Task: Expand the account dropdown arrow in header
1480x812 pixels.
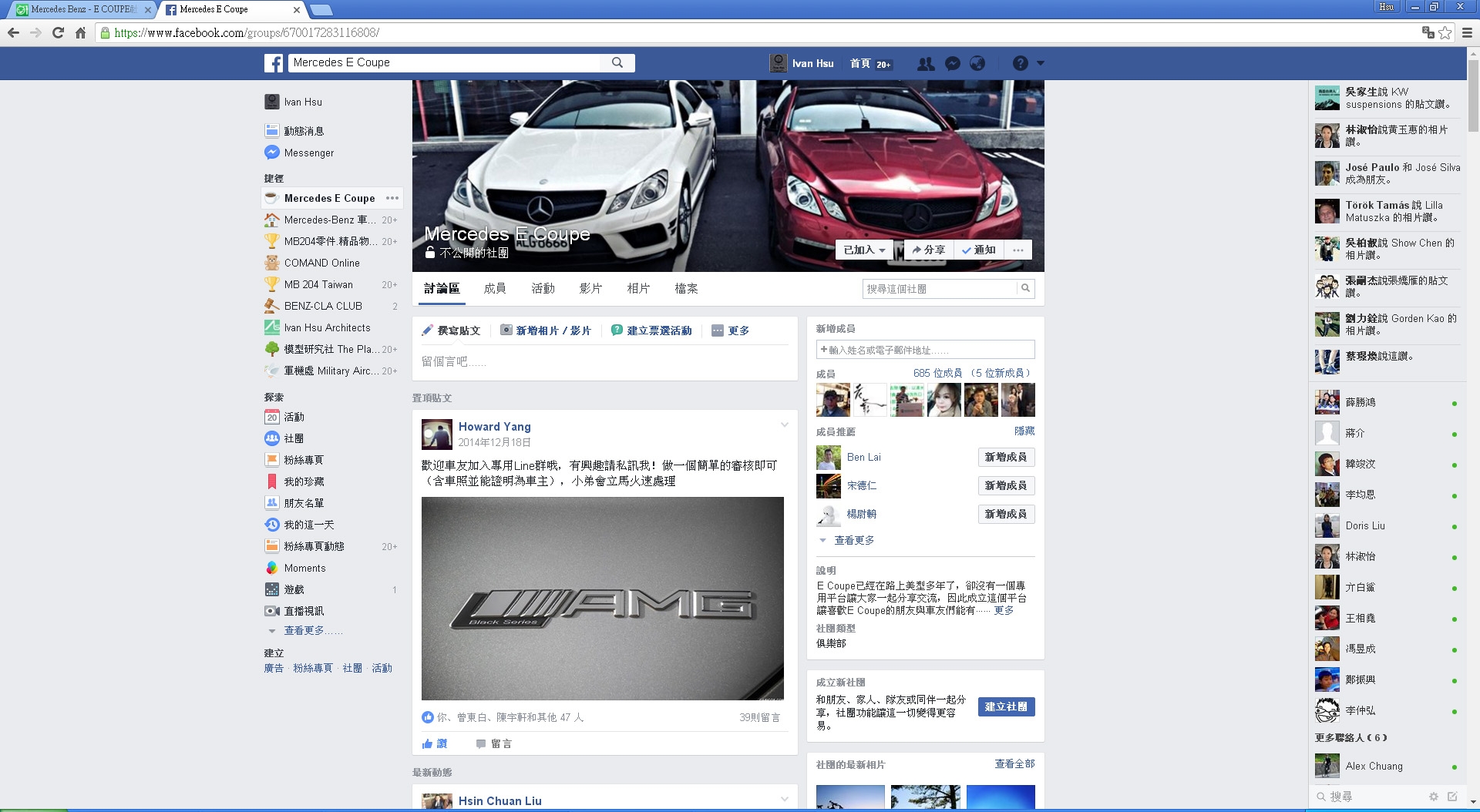Action: point(1040,63)
